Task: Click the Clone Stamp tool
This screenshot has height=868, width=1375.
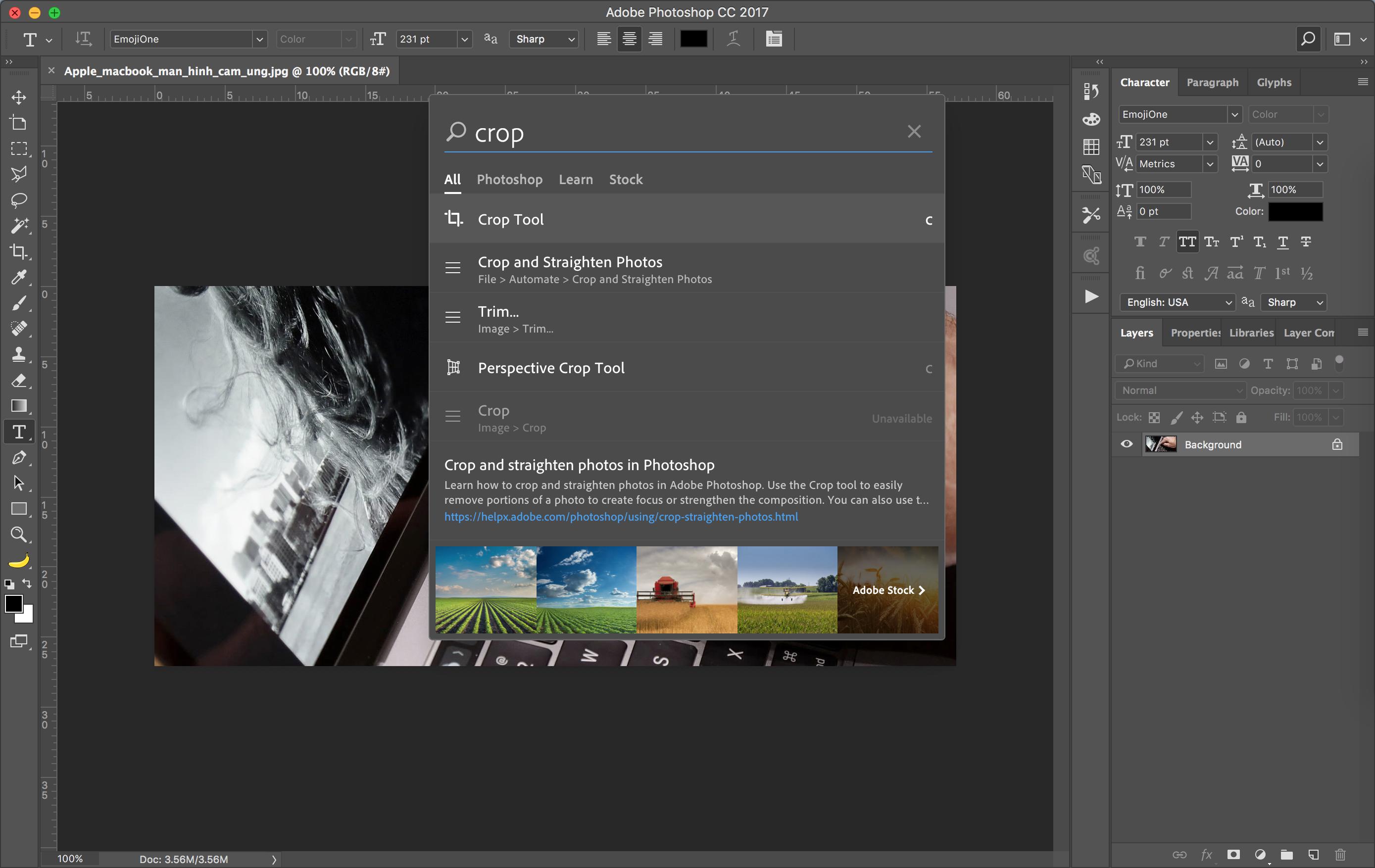Action: pos(19,355)
